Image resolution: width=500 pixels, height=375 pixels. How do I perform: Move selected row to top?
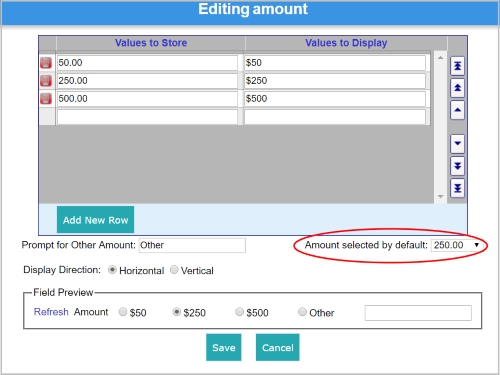click(457, 66)
